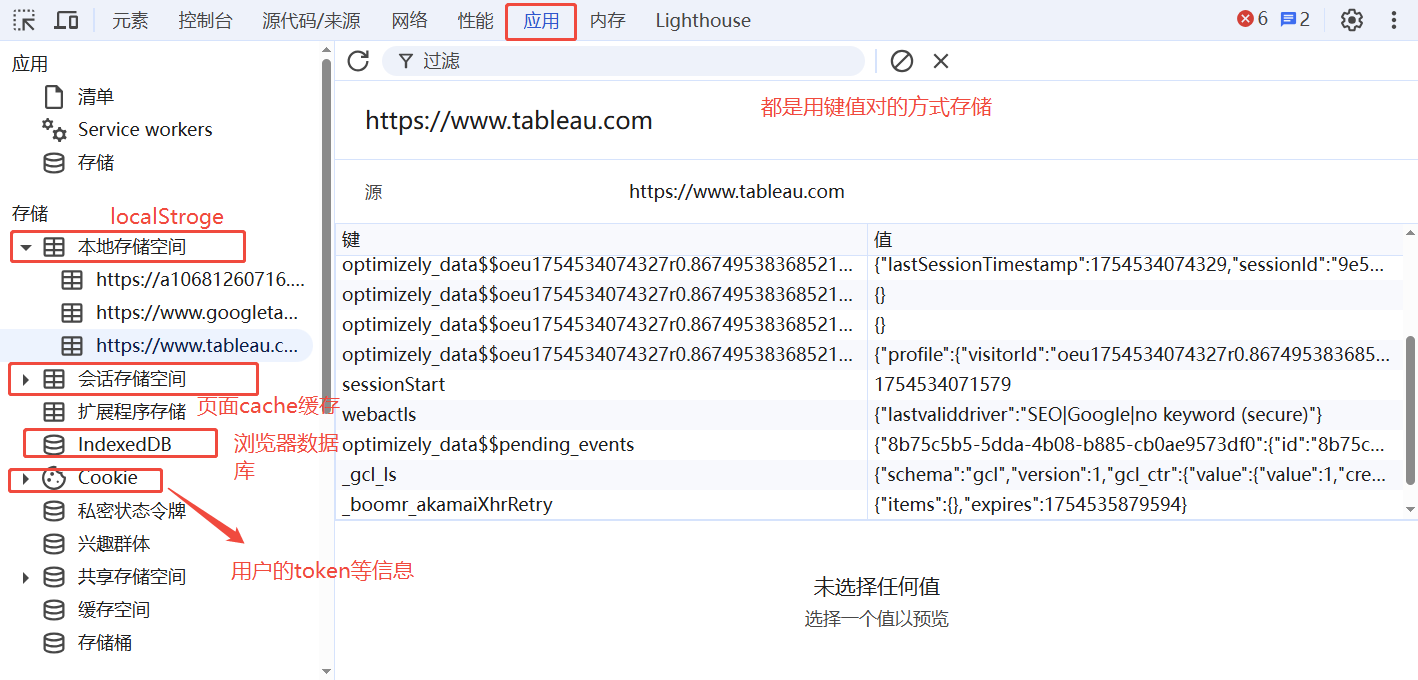Image resolution: width=1418 pixels, height=680 pixels.
Task: Open the 缓存空间 item
Action: 114,610
